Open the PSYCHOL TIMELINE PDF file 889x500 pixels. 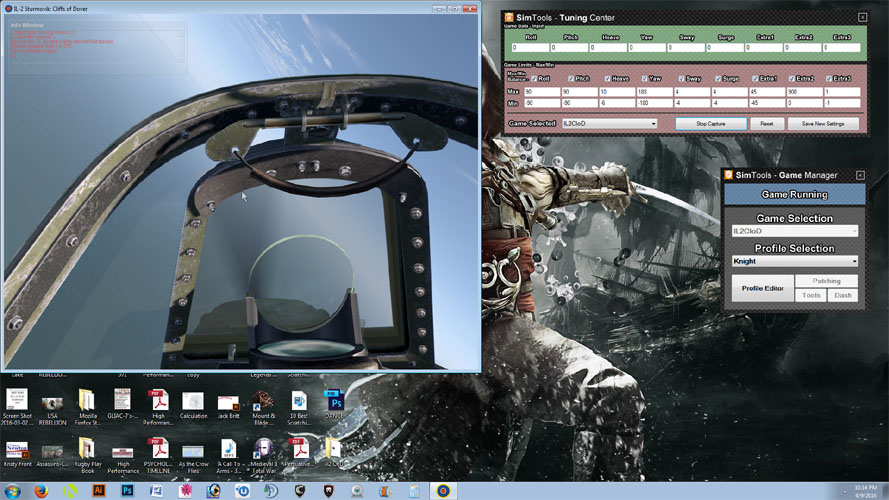tap(158, 448)
